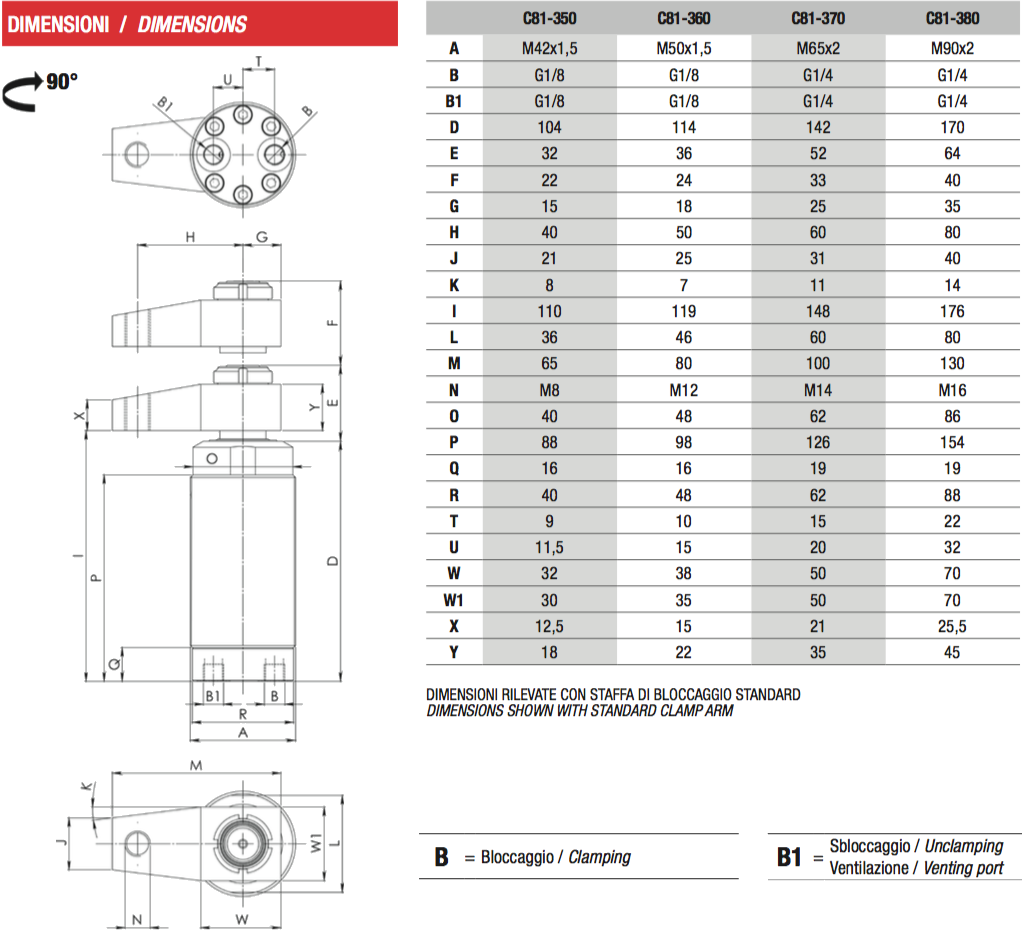Select the value 114 in row D
This screenshot has width=1022, height=945.
tap(684, 127)
